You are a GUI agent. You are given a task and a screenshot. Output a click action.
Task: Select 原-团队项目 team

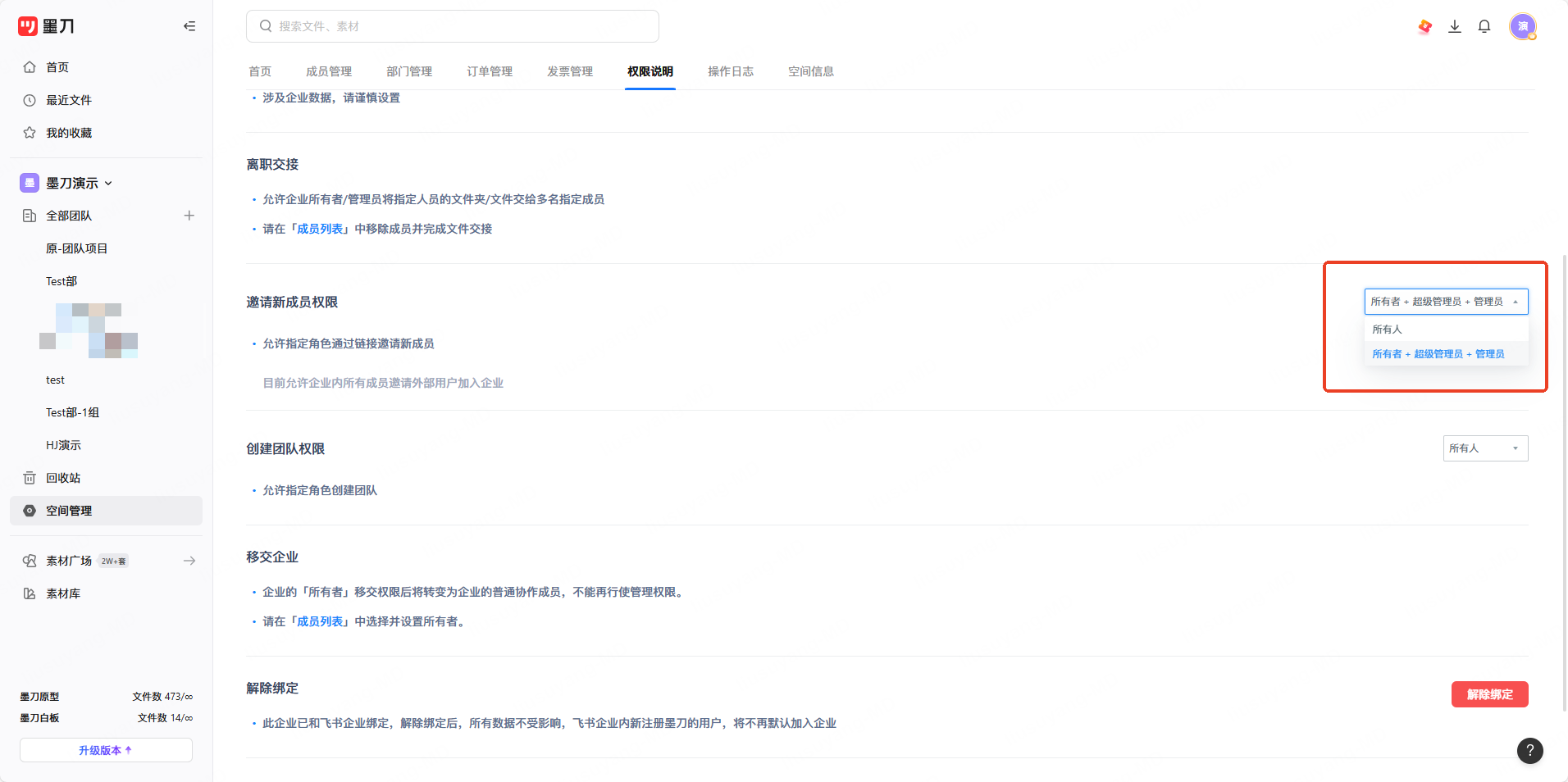pyautogui.click(x=77, y=248)
